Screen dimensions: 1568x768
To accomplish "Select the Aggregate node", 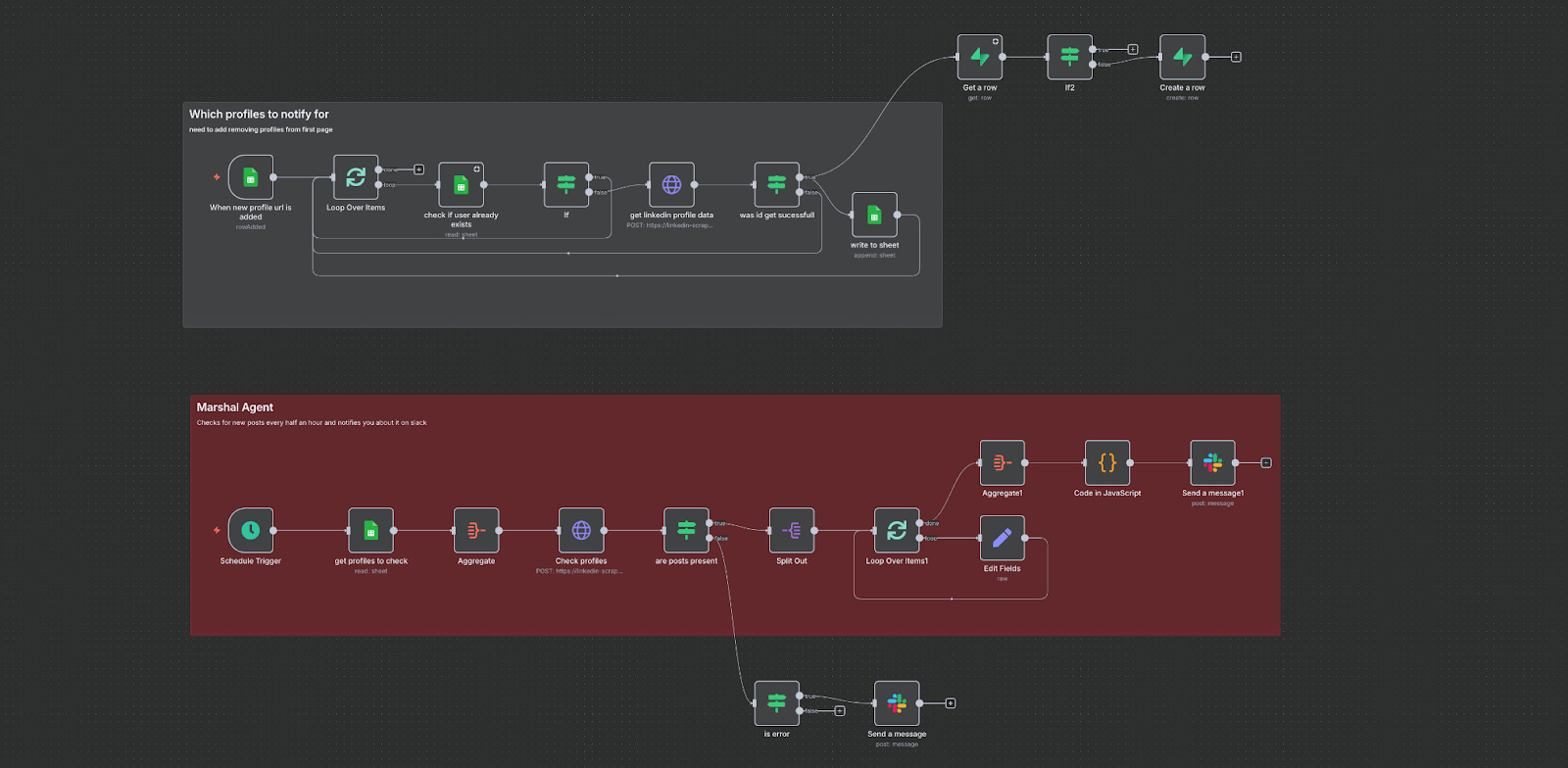I will [476, 531].
